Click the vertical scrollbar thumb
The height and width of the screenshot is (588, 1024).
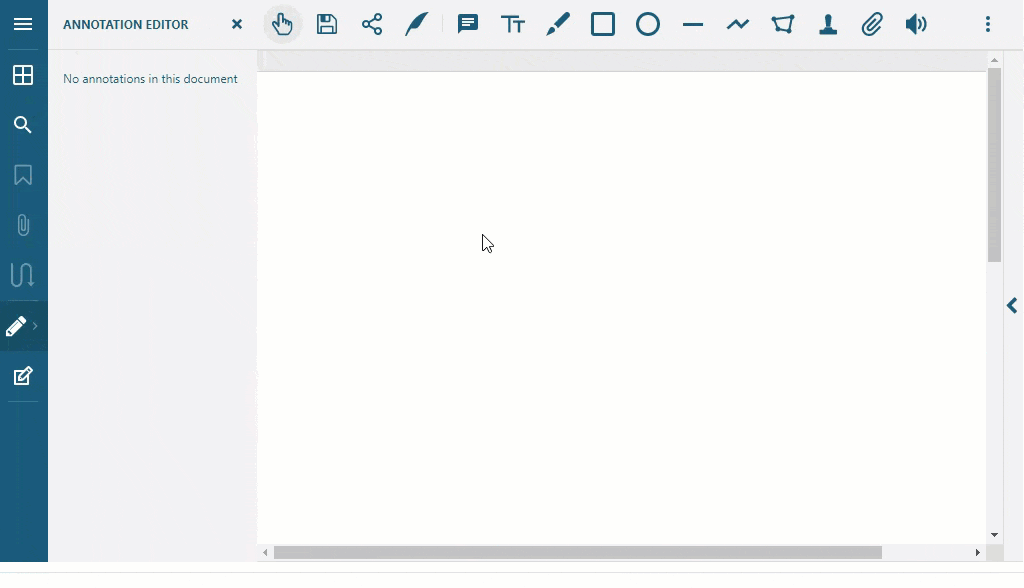click(994, 165)
